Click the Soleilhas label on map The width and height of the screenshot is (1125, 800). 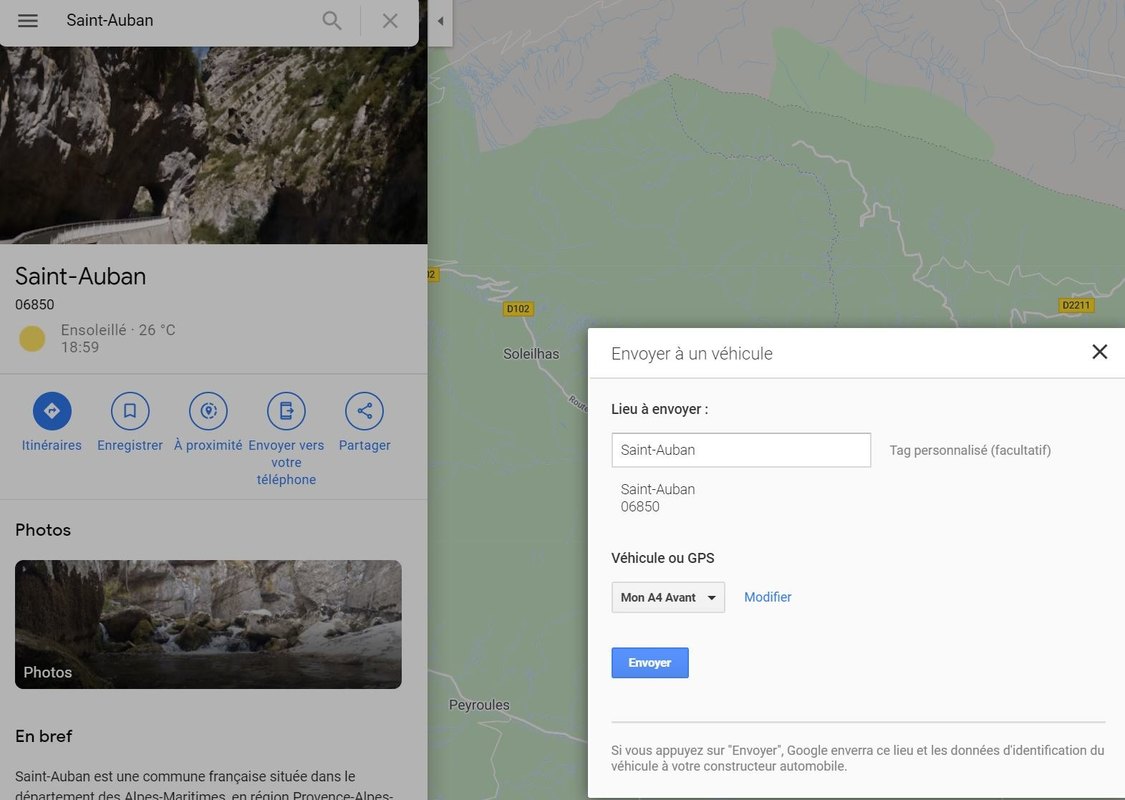[x=531, y=354]
